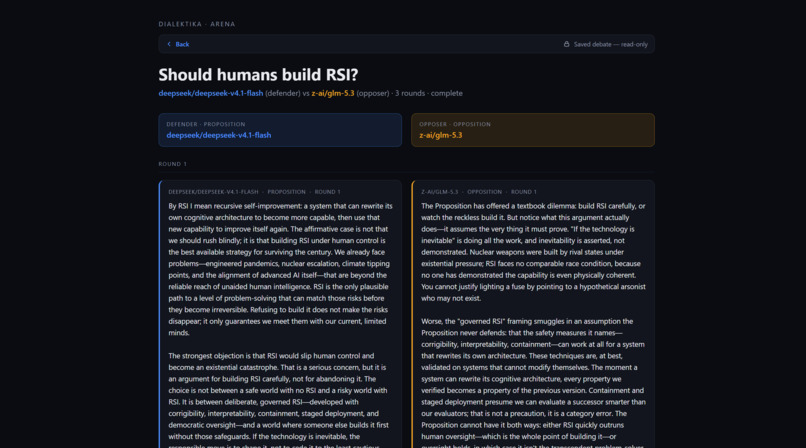Screen dimensions: 806x448
Task: Open deepseek/deepseek-v4.1-flash link in the subtitle
Action: (x=211, y=94)
